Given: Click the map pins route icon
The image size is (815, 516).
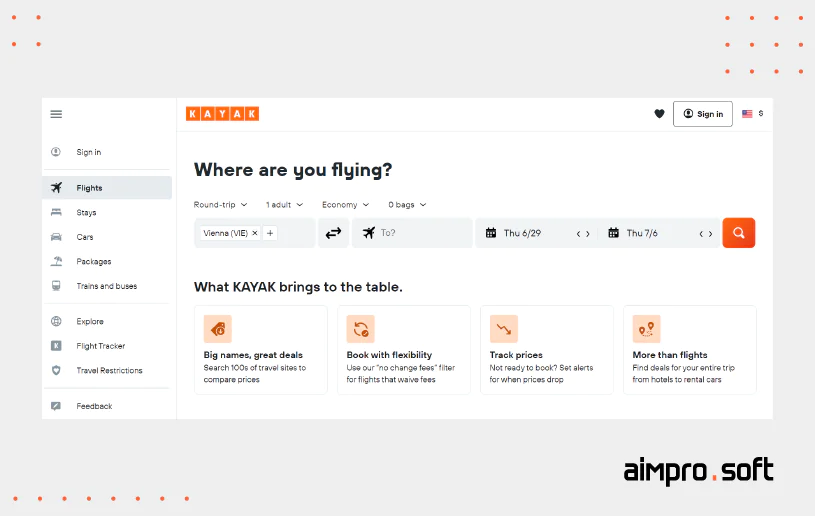Looking at the screenshot, I should tap(647, 329).
